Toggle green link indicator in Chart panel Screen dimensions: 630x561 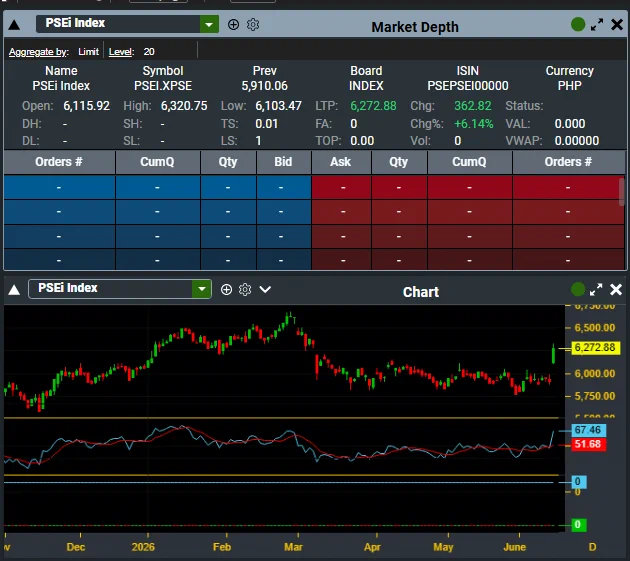coord(578,289)
